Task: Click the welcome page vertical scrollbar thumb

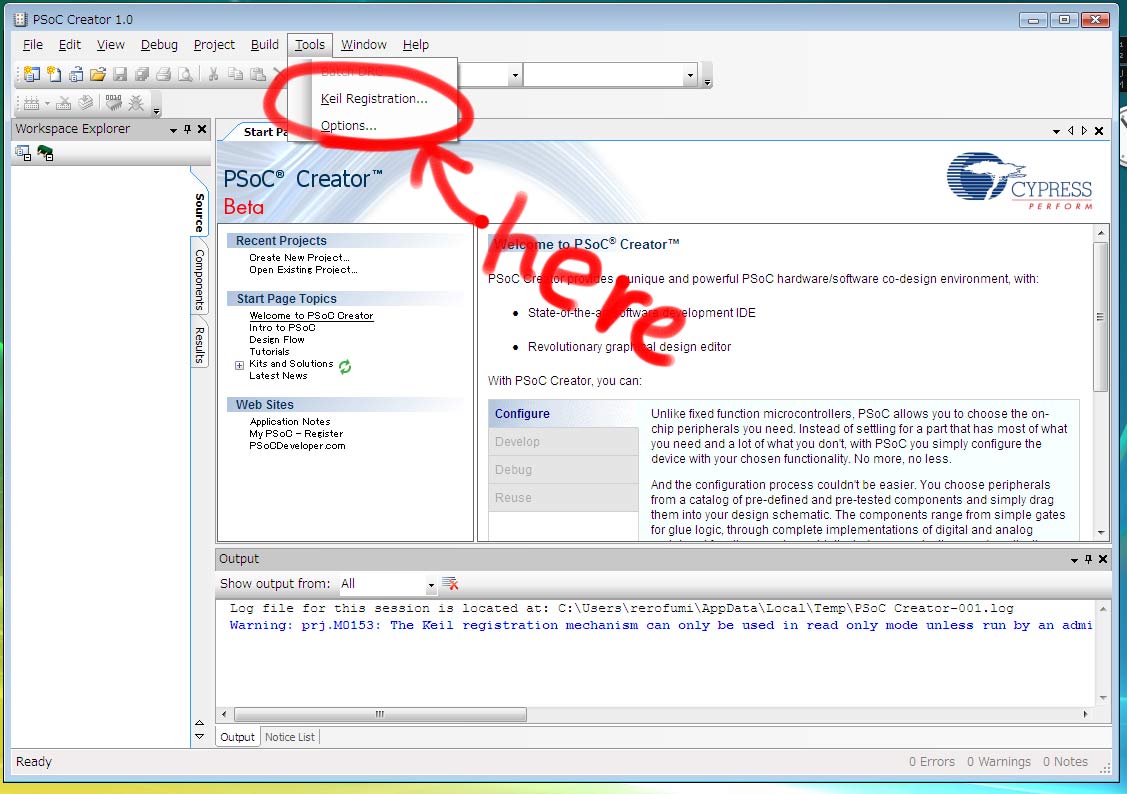Action: tap(1100, 316)
